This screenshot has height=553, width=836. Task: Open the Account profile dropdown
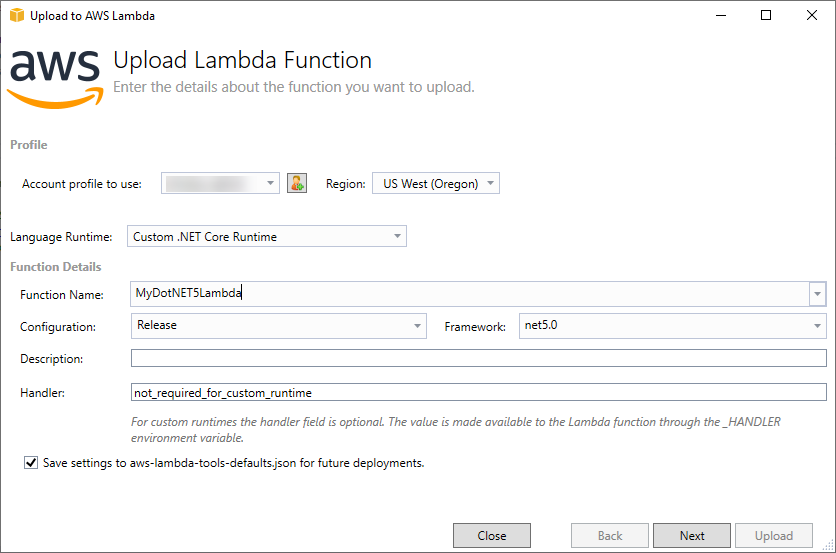point(220,183)
